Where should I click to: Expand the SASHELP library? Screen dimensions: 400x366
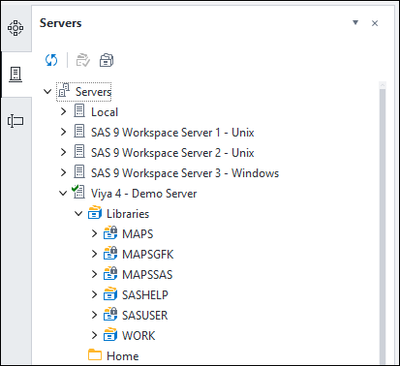pos(94,295)
